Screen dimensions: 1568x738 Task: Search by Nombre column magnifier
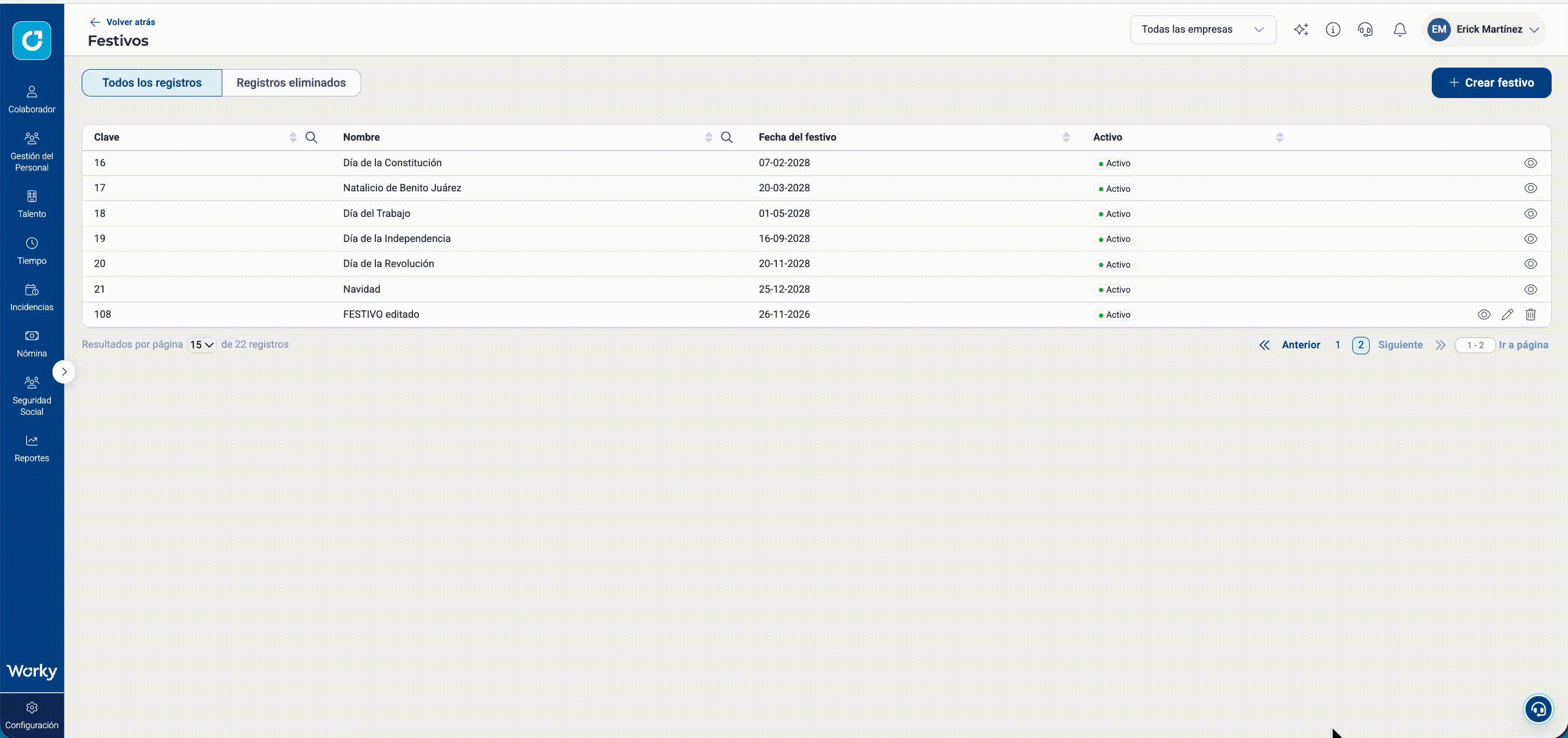tap(727, 137)
